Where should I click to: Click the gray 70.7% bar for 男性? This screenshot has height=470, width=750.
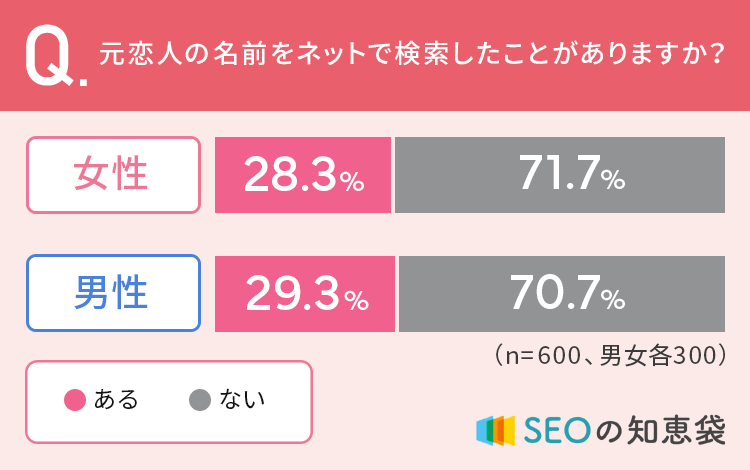(x=562, y=293)
